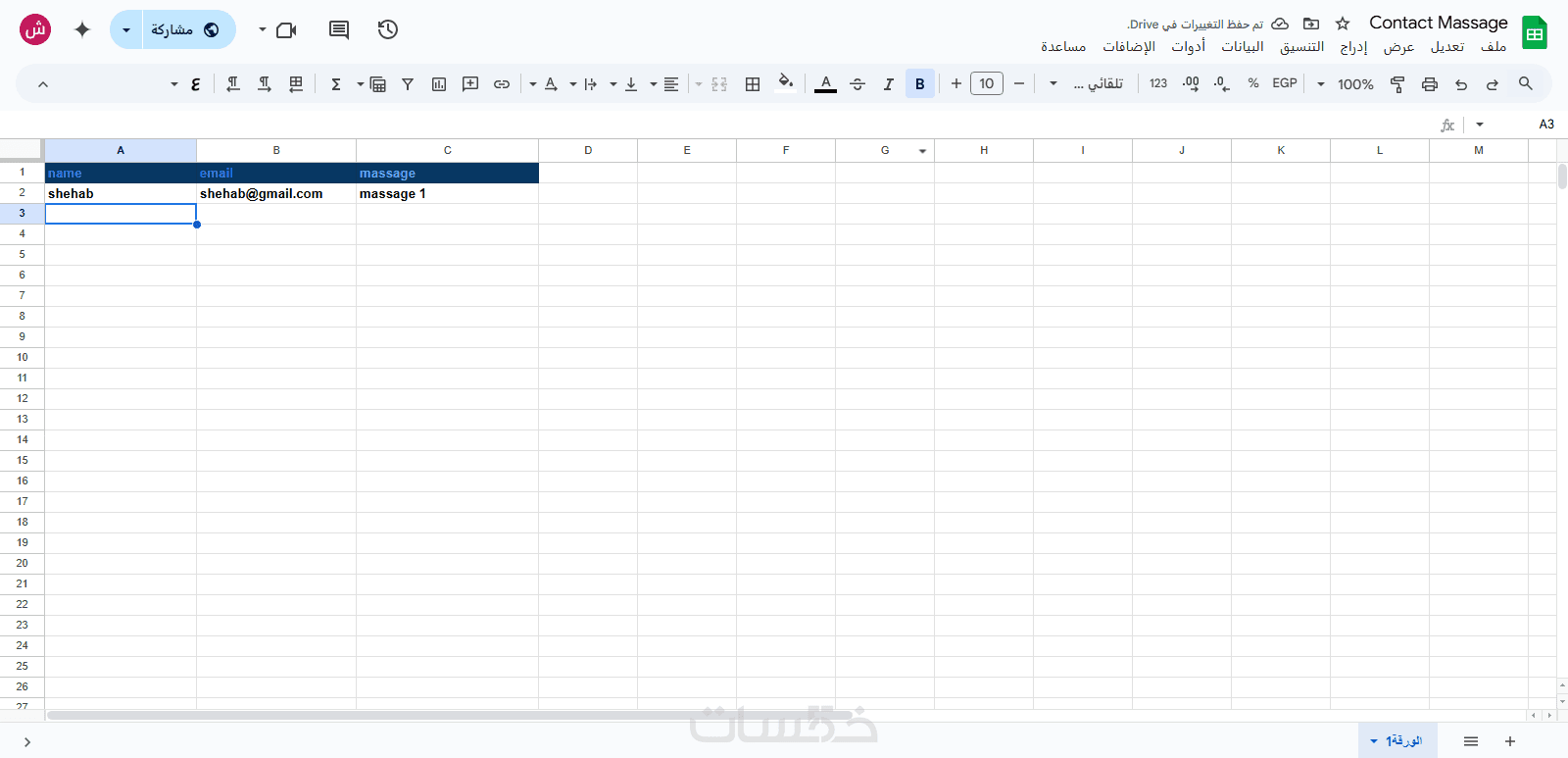
Task: Click the Contact Massage title
Action: (1439, 23)
